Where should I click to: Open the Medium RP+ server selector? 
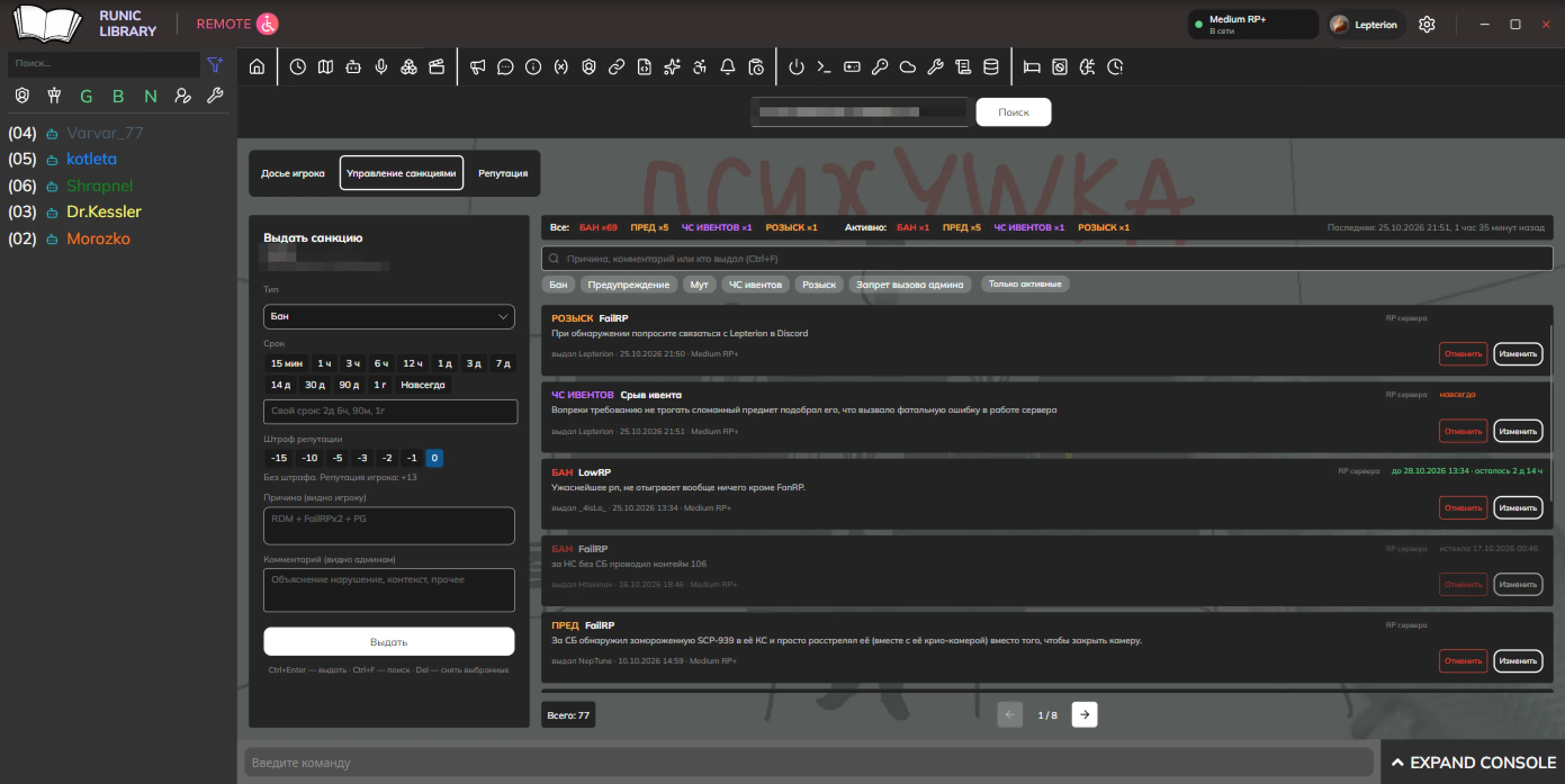click(1253, 24)
